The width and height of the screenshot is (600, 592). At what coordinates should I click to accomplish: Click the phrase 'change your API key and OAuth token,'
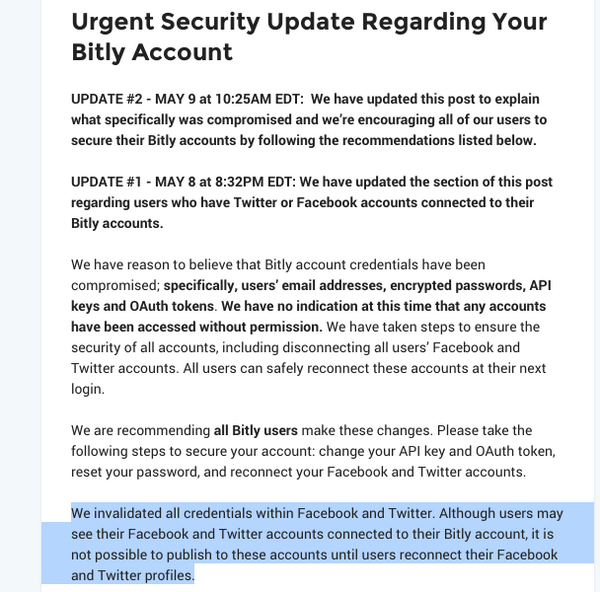click(437, 451)
